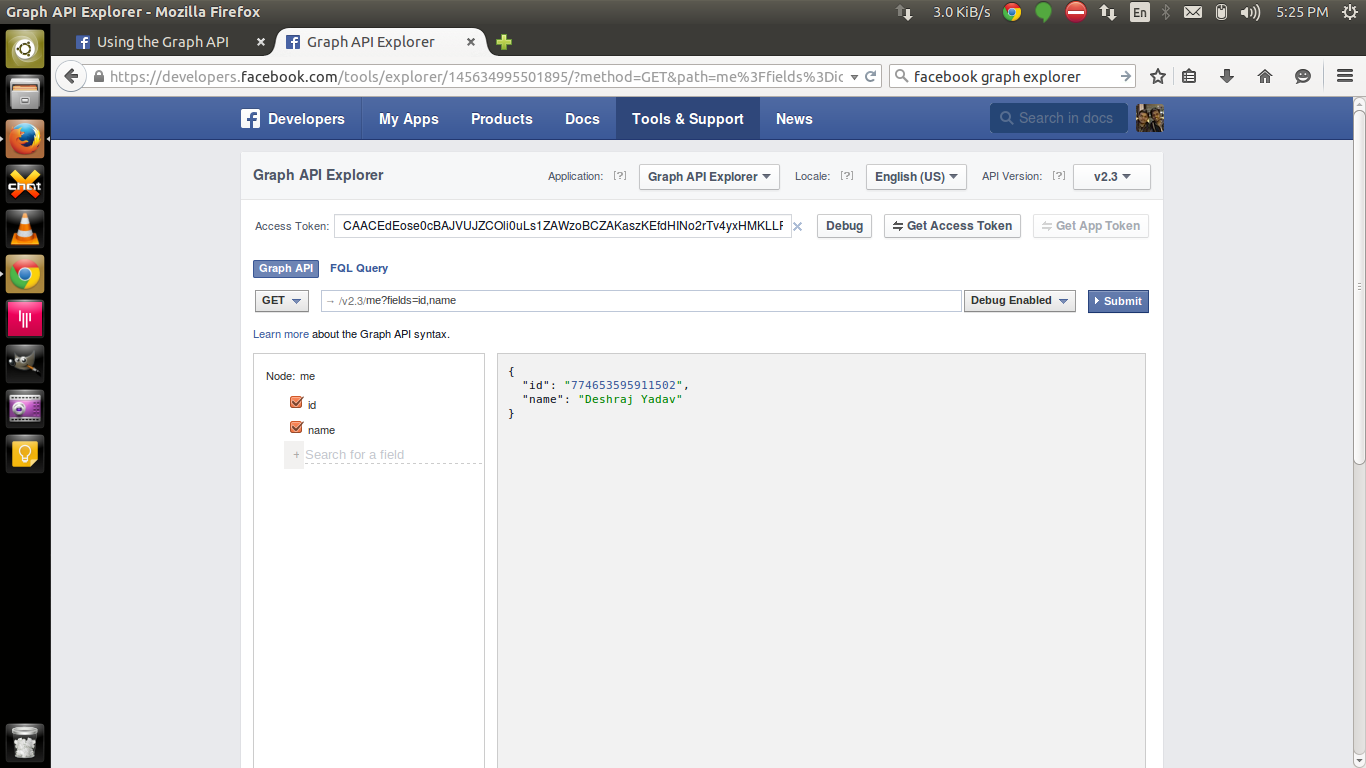Open Ubuntu Dash home launcher icon
1366x768 pixels.
pyautogui.click(x=25, y=47)
